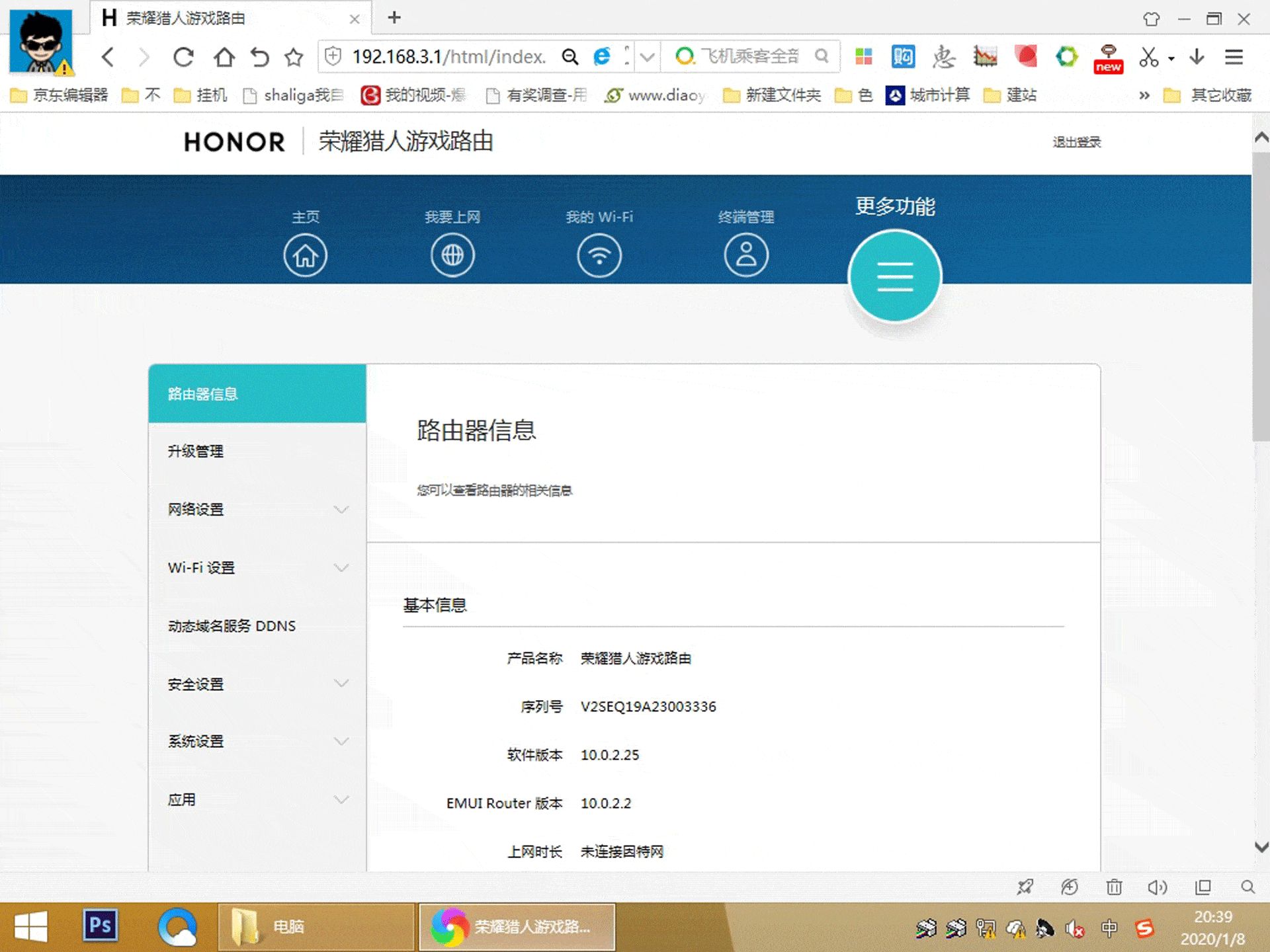Image resolution: width=1270 pixels, height=952 pixels.
Task: Click the scrollbar down arrow
Action: tap(1261, 846)
